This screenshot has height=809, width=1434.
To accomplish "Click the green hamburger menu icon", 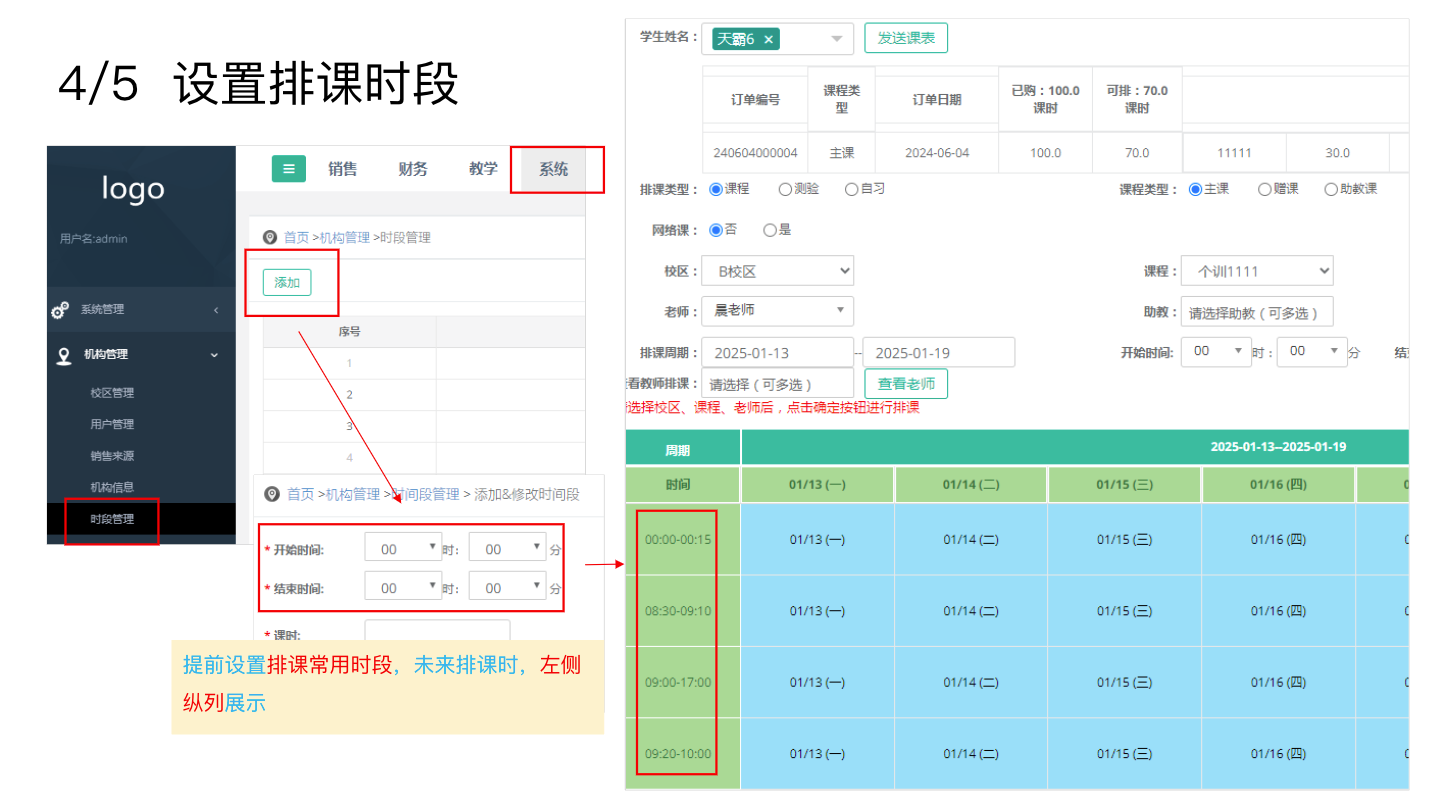I will coord(289,169).
